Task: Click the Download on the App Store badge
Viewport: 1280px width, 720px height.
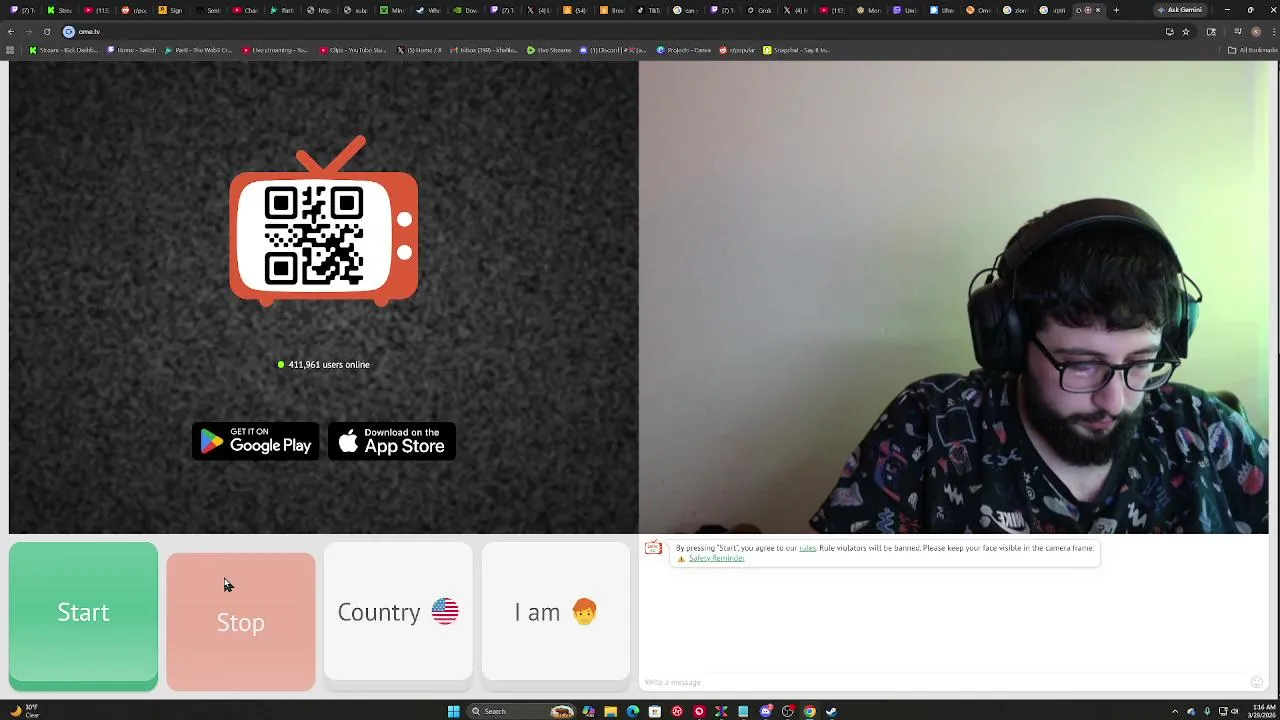Action: pos(392,441)
